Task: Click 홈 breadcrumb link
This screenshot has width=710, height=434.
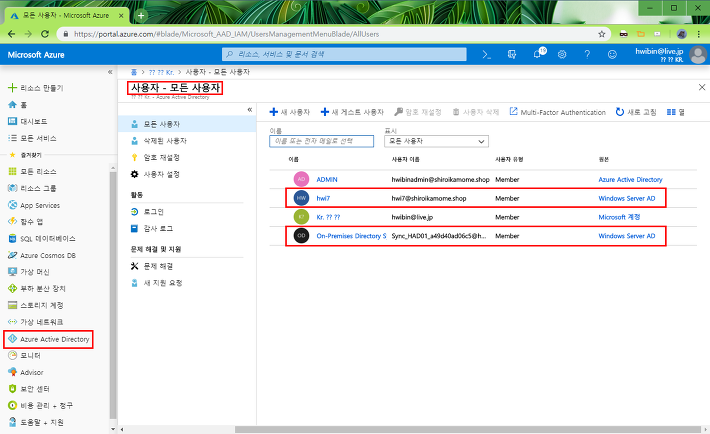Action: click(134, 72)
